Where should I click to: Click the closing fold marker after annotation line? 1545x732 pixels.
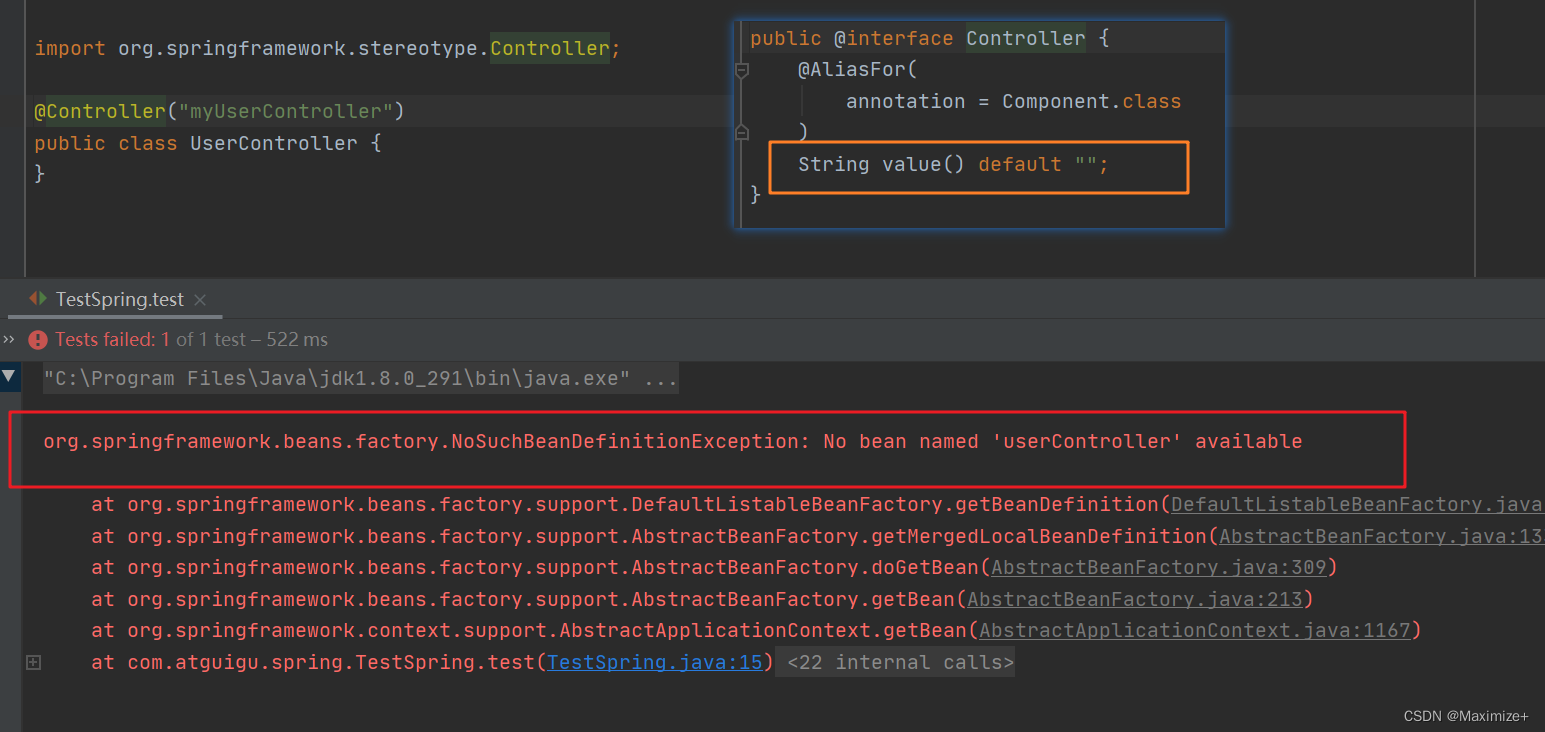(x=742, y=132)
